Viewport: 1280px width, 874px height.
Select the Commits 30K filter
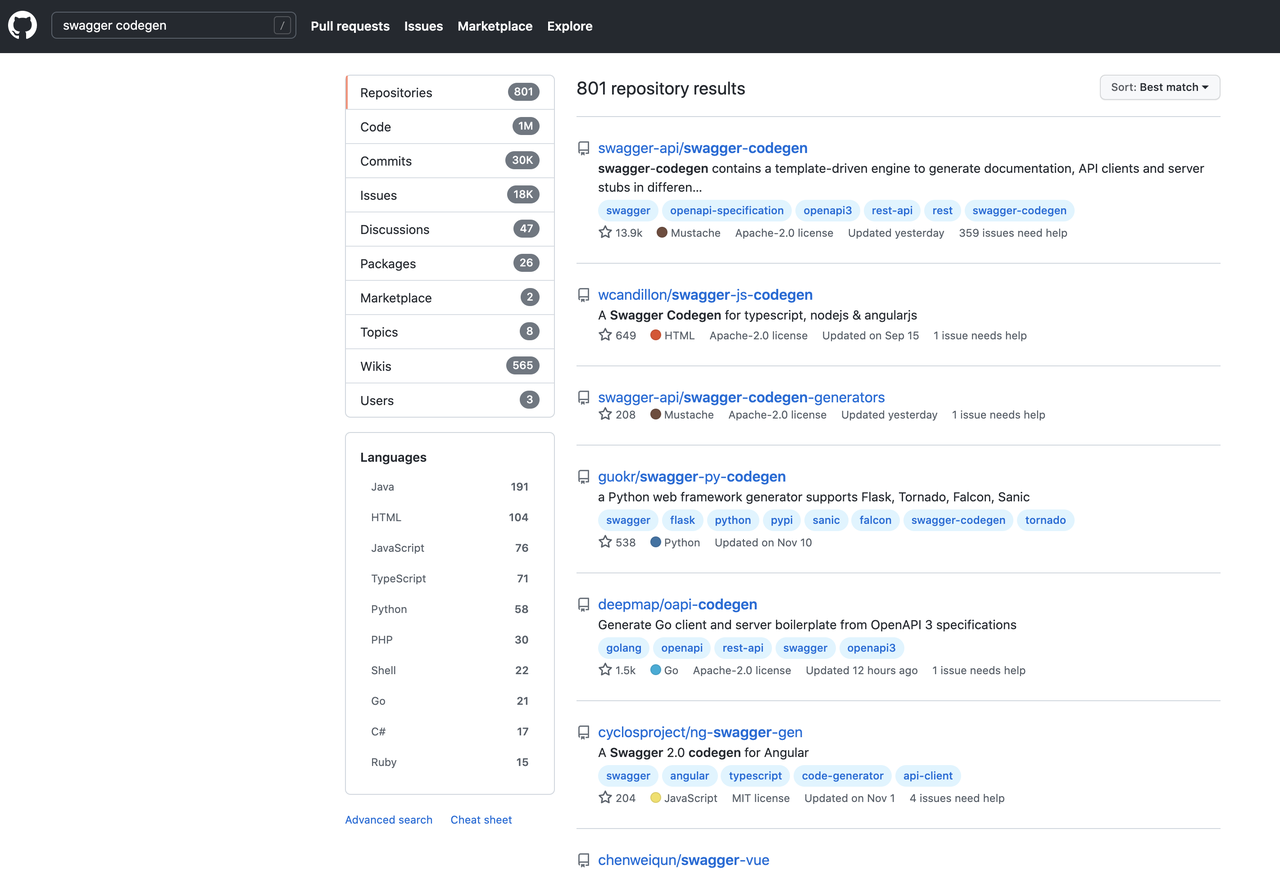pyautogui.click(x=450, y=160)
